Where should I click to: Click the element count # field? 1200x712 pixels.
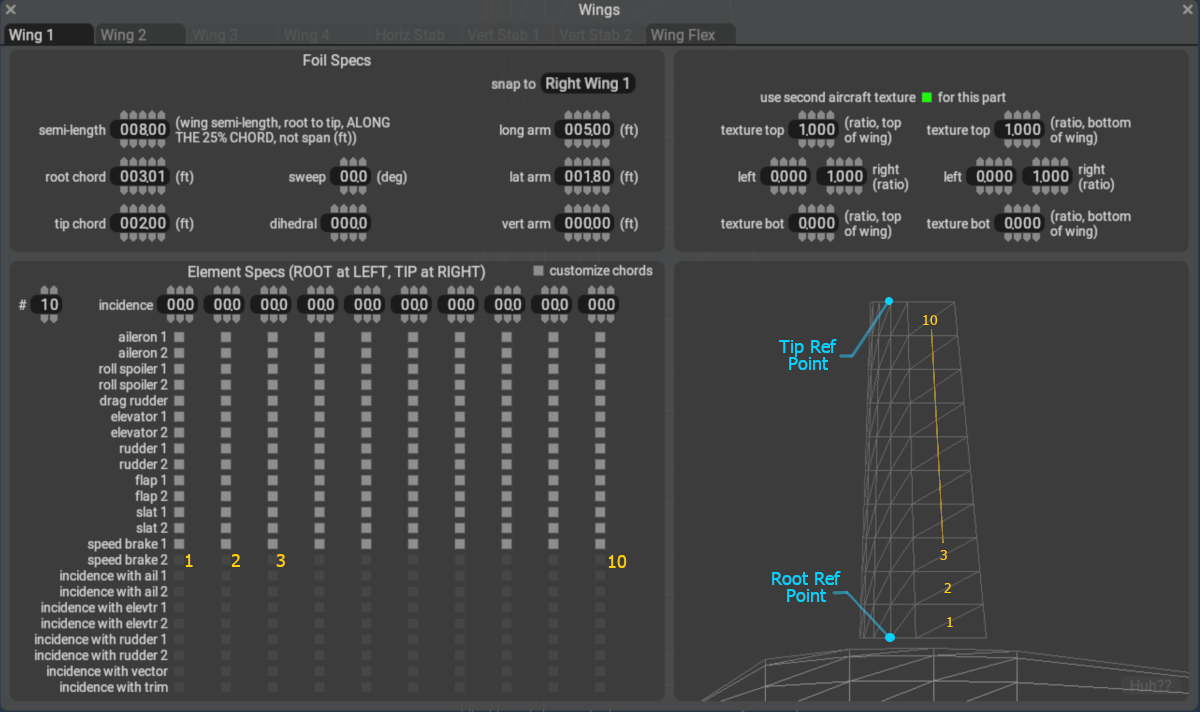(x=46, y=305)
